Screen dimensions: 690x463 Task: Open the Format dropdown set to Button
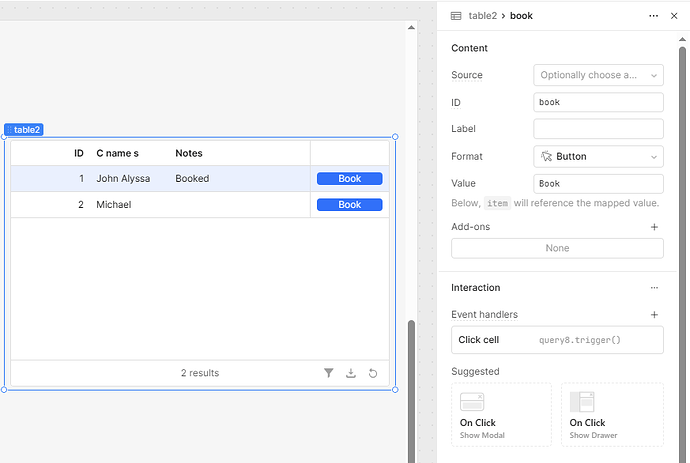pos(598,156)
